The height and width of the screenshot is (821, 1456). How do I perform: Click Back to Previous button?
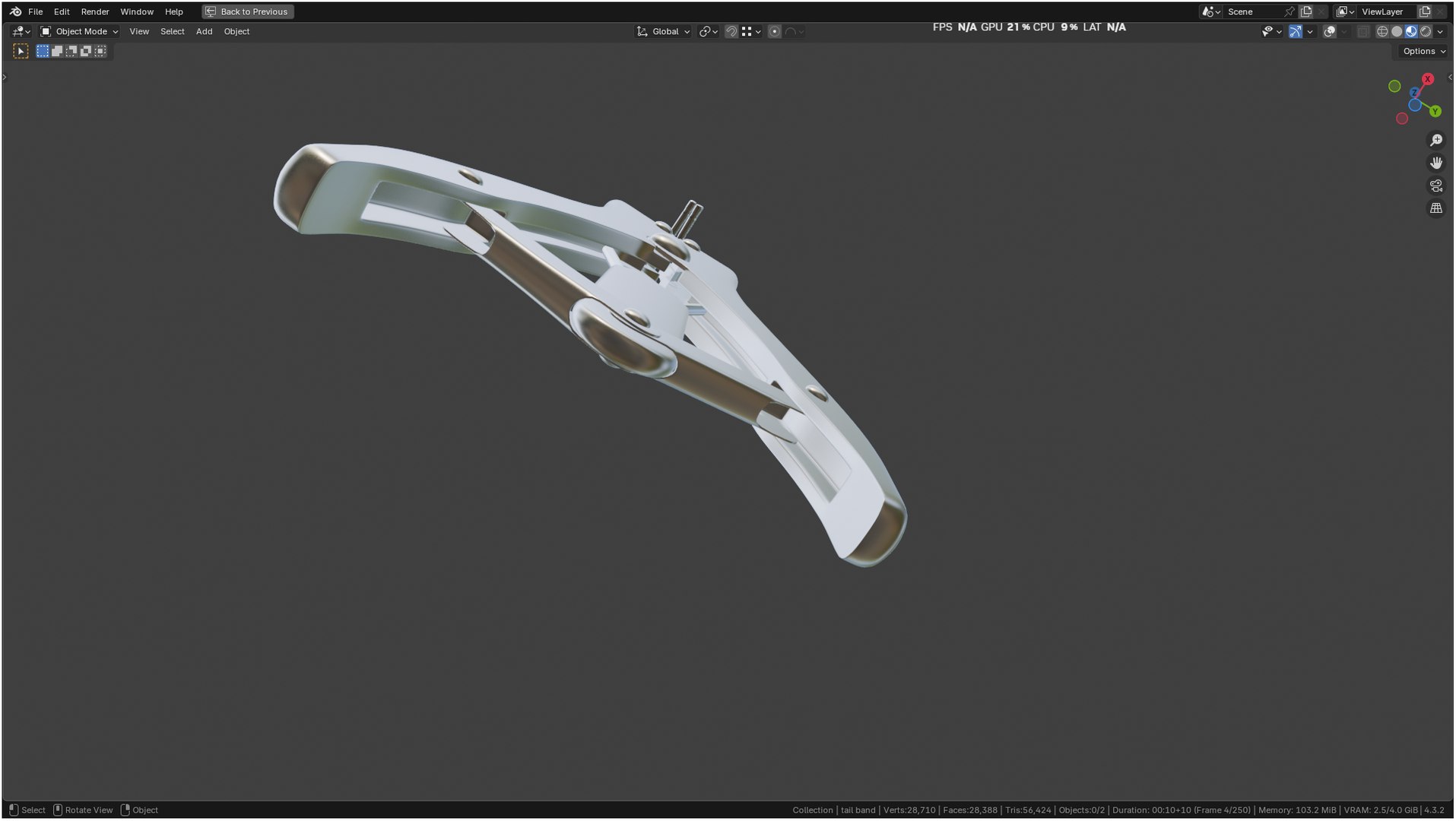tap(248, 11)
